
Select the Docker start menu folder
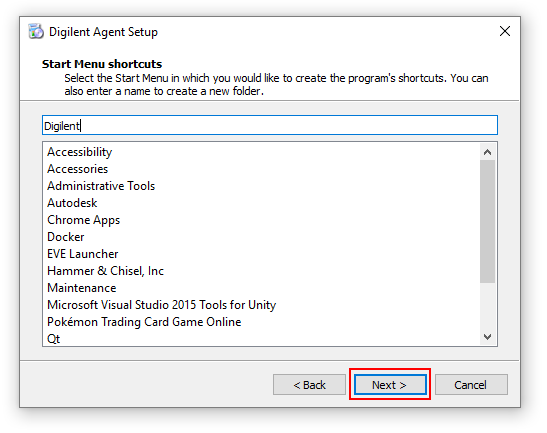66,237
